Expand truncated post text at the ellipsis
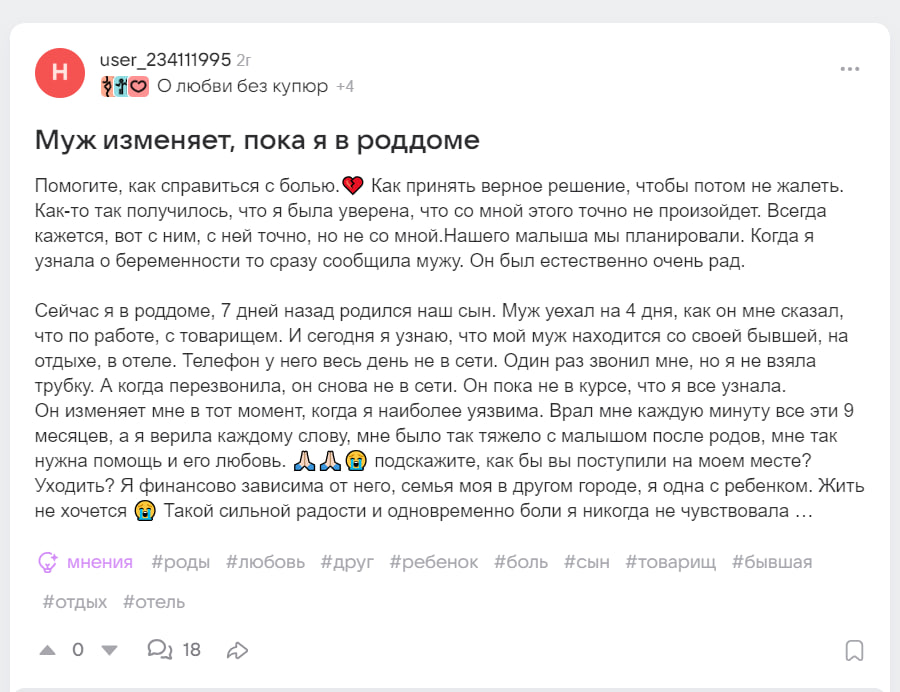The width and height of the screenshot is (900, 692). 801,513
